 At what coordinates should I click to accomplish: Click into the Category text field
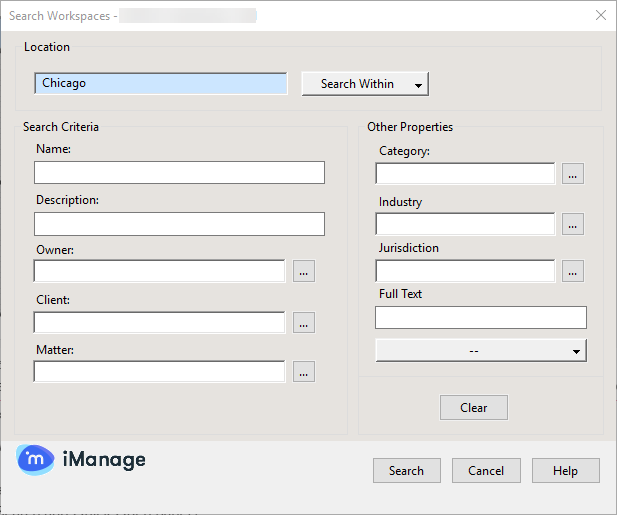pyautogui.click(x=465, y=174)
